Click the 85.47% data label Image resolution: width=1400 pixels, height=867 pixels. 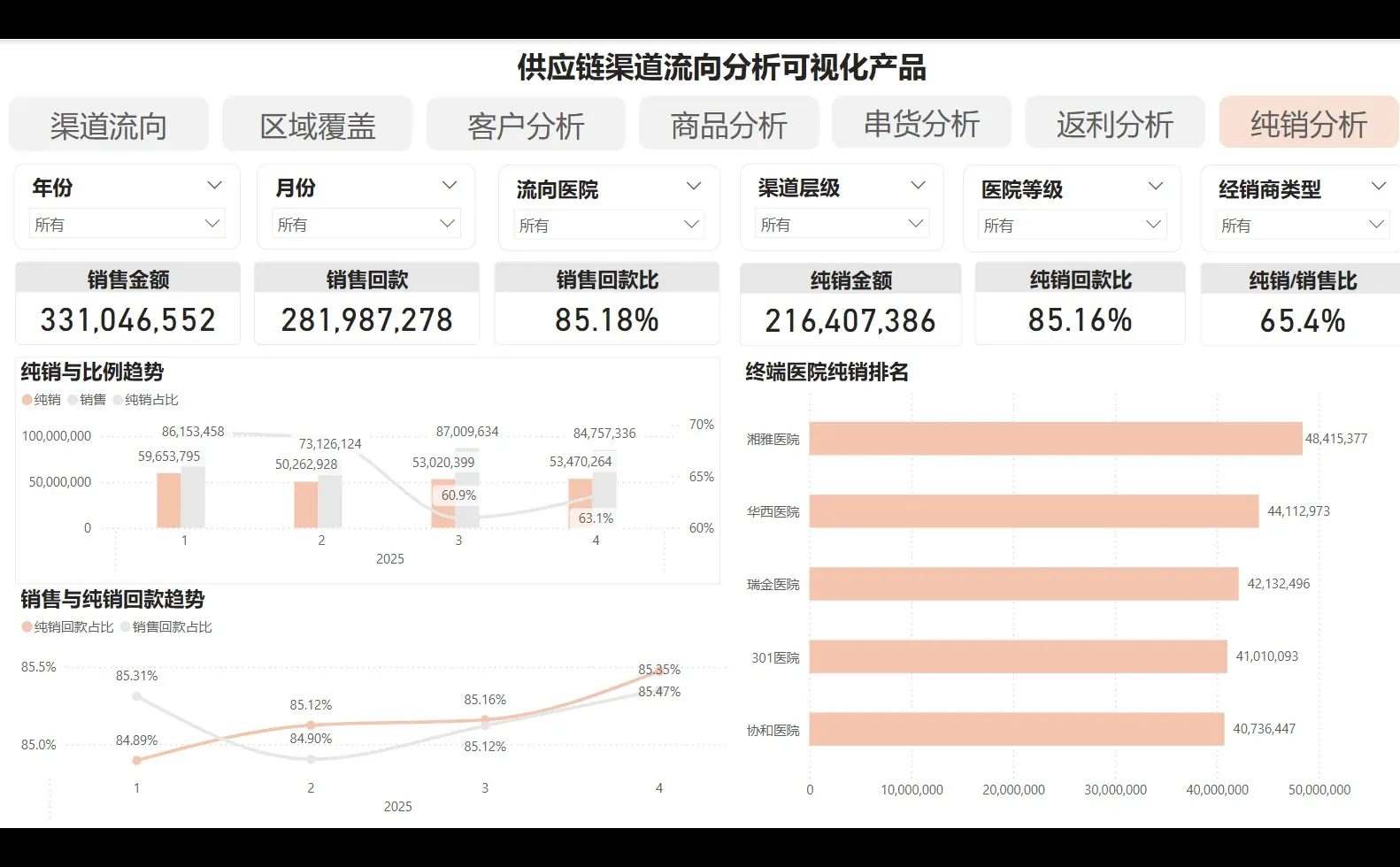click(659, 692)
